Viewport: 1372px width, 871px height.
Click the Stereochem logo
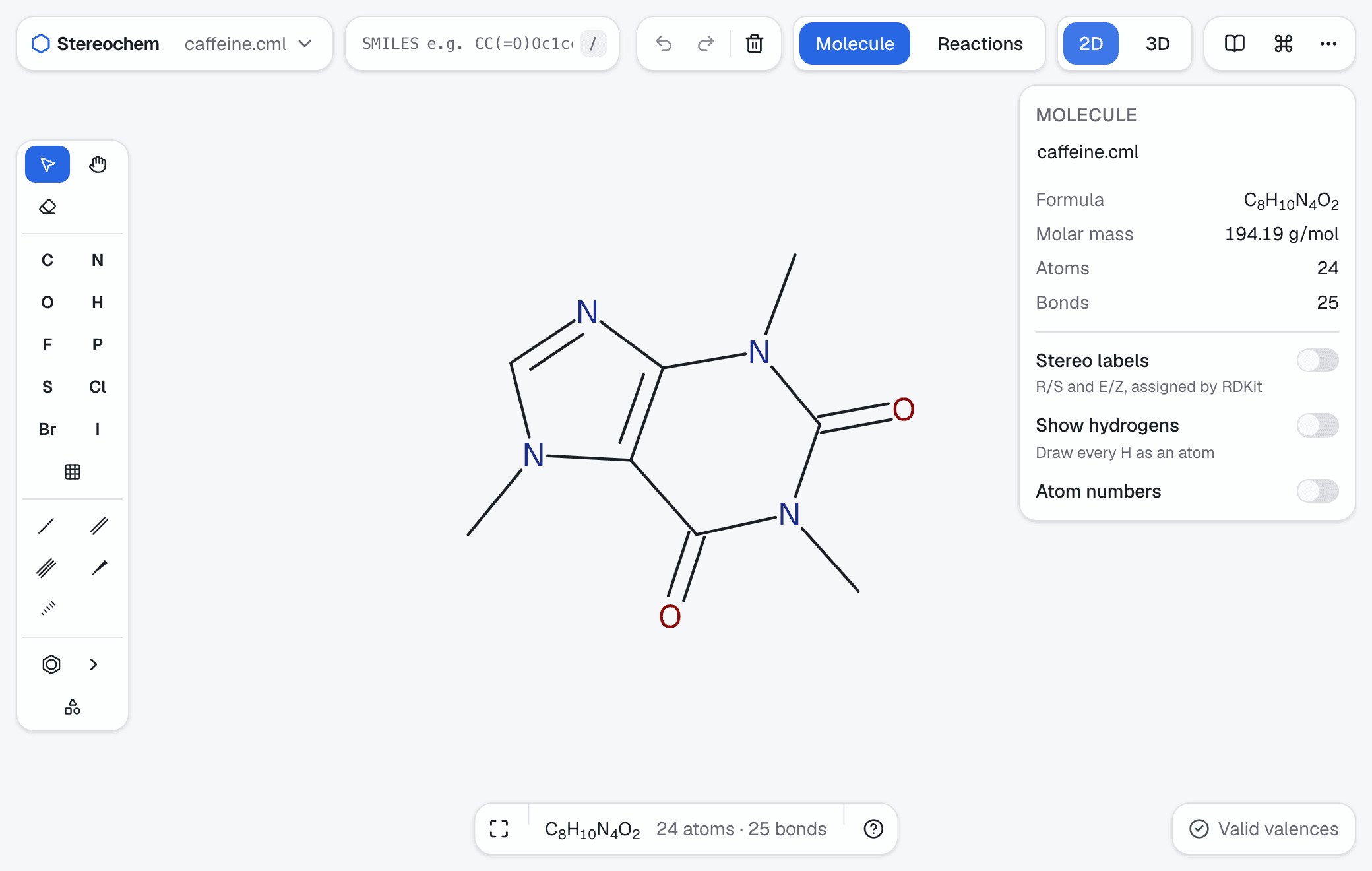pyautogui.click(x=96, y=44)
